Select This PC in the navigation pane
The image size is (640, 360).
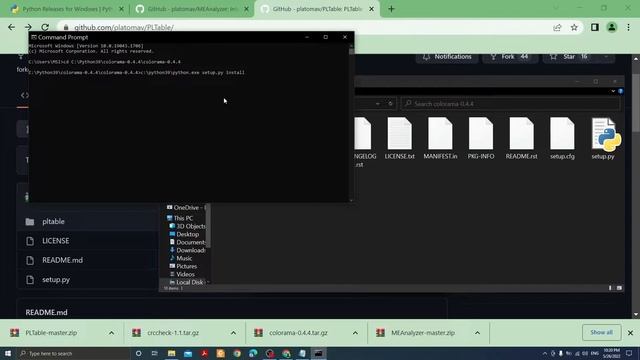pyautogui.click(x=180, y=218)
